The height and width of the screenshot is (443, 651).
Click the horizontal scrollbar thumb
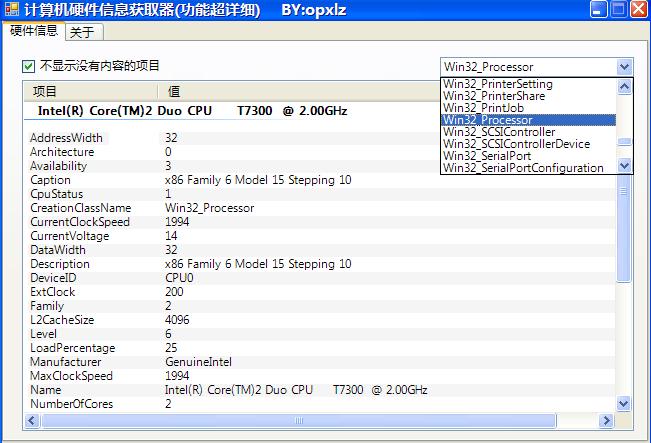299,421
